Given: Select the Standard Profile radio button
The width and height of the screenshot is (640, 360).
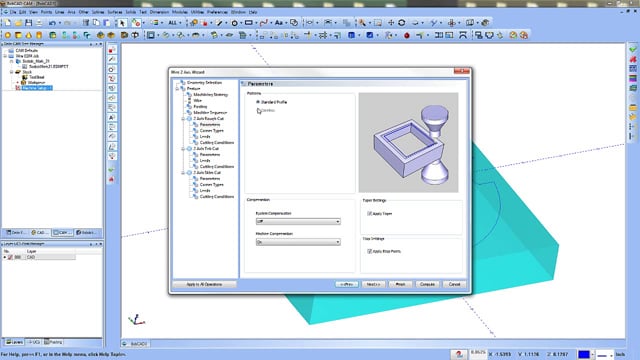Looking at the screenshot, I should click(x=258, y=102).
